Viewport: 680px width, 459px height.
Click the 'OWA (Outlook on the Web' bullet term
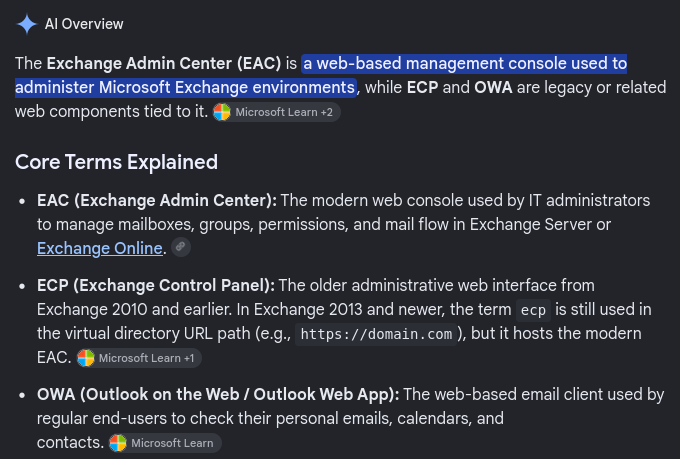[138, 394]
